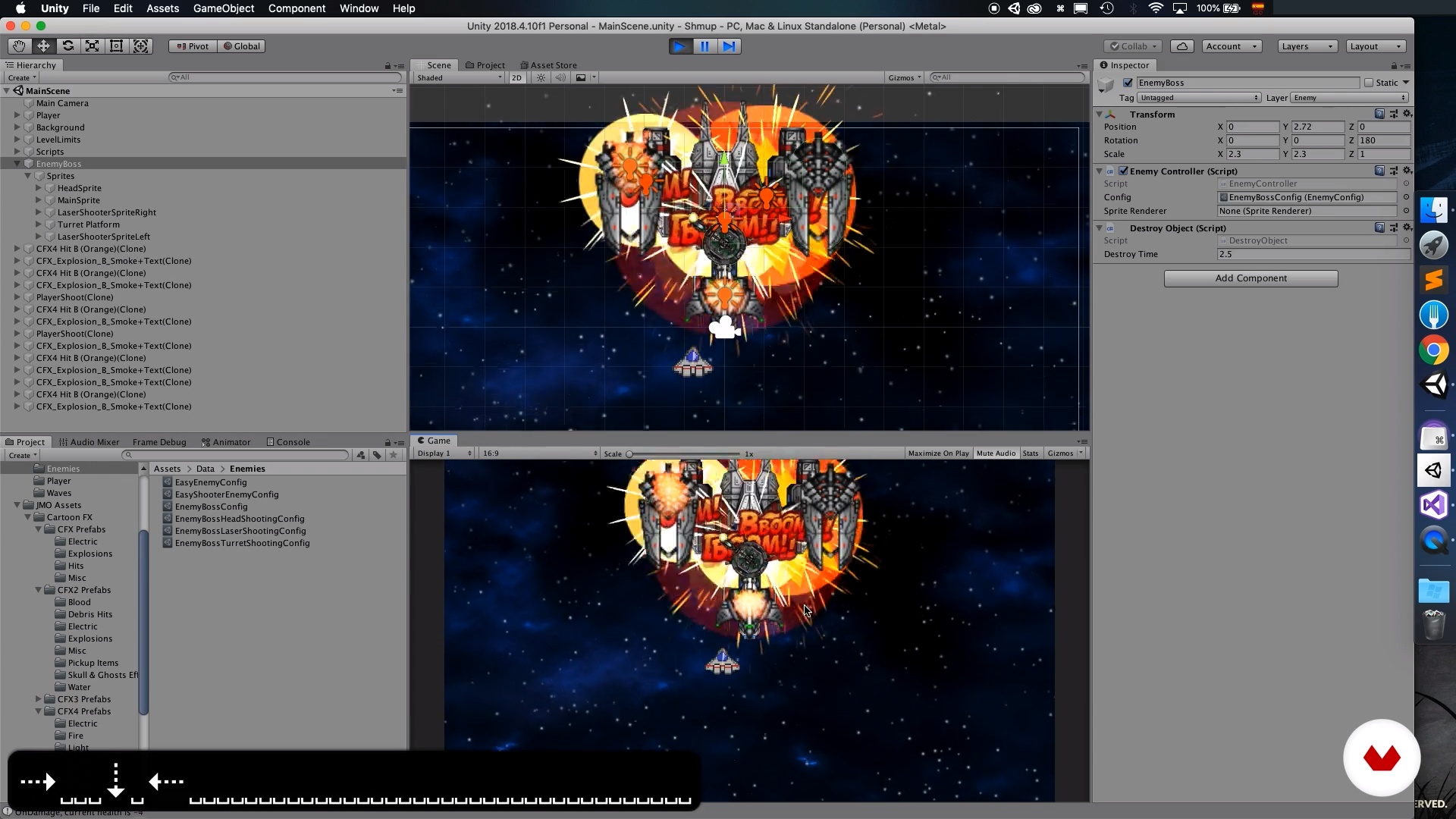Pick object for Config field

pos(1406,197)
